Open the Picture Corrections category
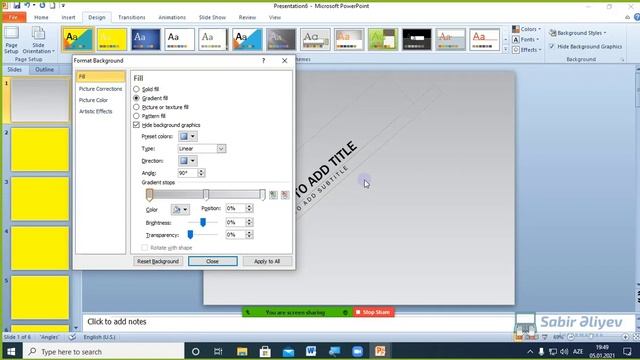This screenshot has height=360, width=640. tap(100, 89)
